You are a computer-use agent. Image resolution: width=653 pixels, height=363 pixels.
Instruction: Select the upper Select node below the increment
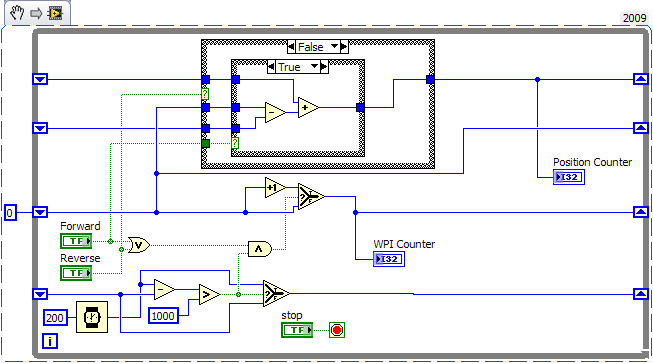(311, 196)
